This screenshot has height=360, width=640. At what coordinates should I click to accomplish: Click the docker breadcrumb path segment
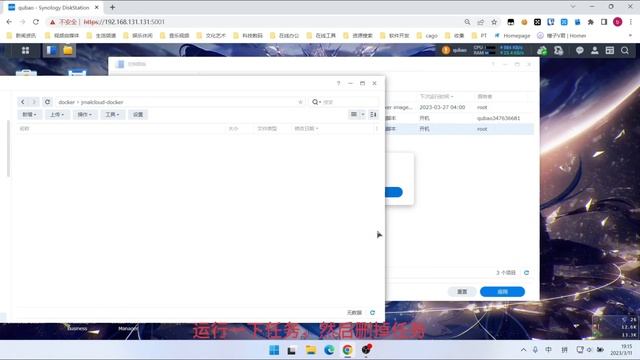pos(67,102)
